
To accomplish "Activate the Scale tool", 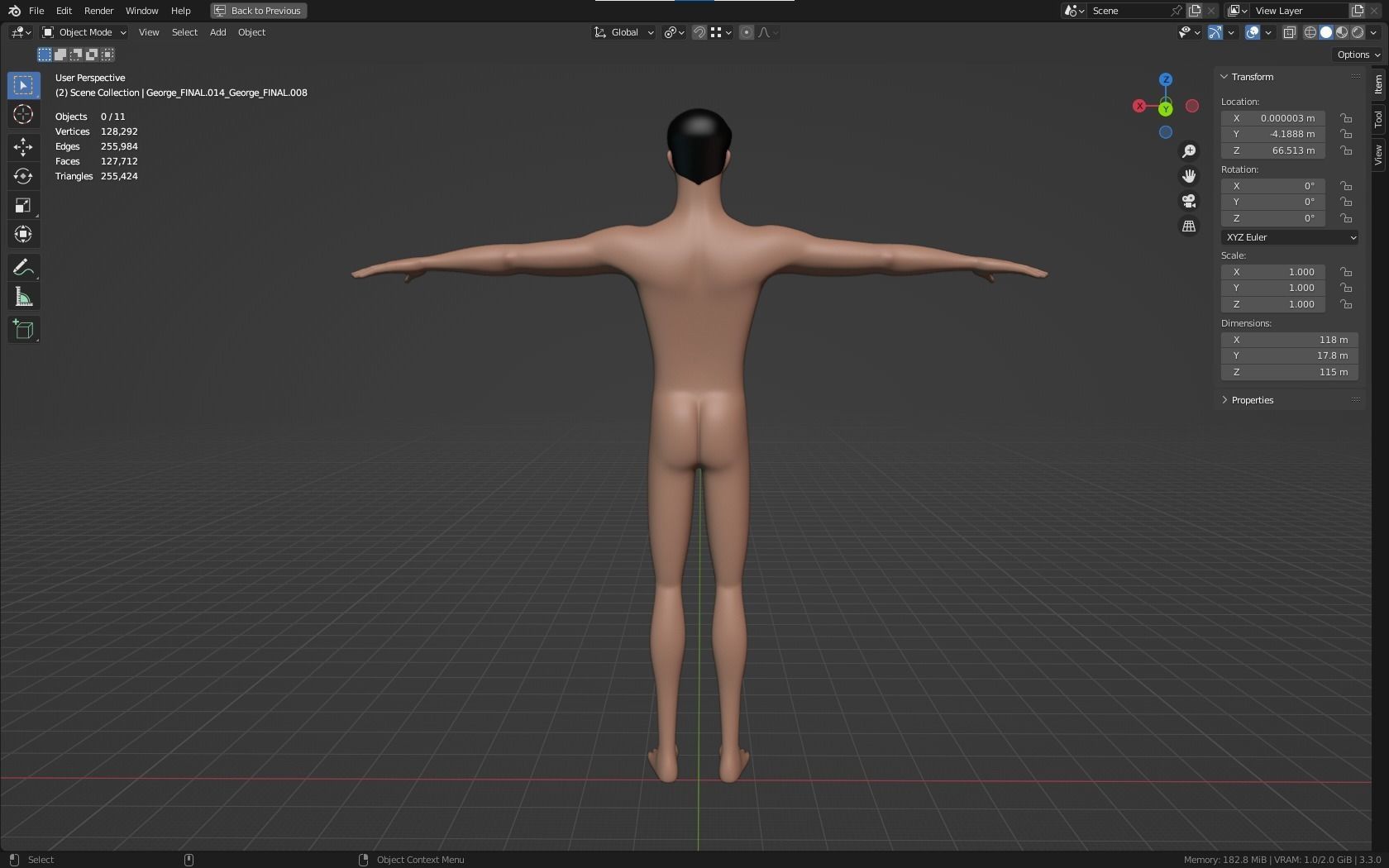I will pyautogui.click(x=23, y=205).
